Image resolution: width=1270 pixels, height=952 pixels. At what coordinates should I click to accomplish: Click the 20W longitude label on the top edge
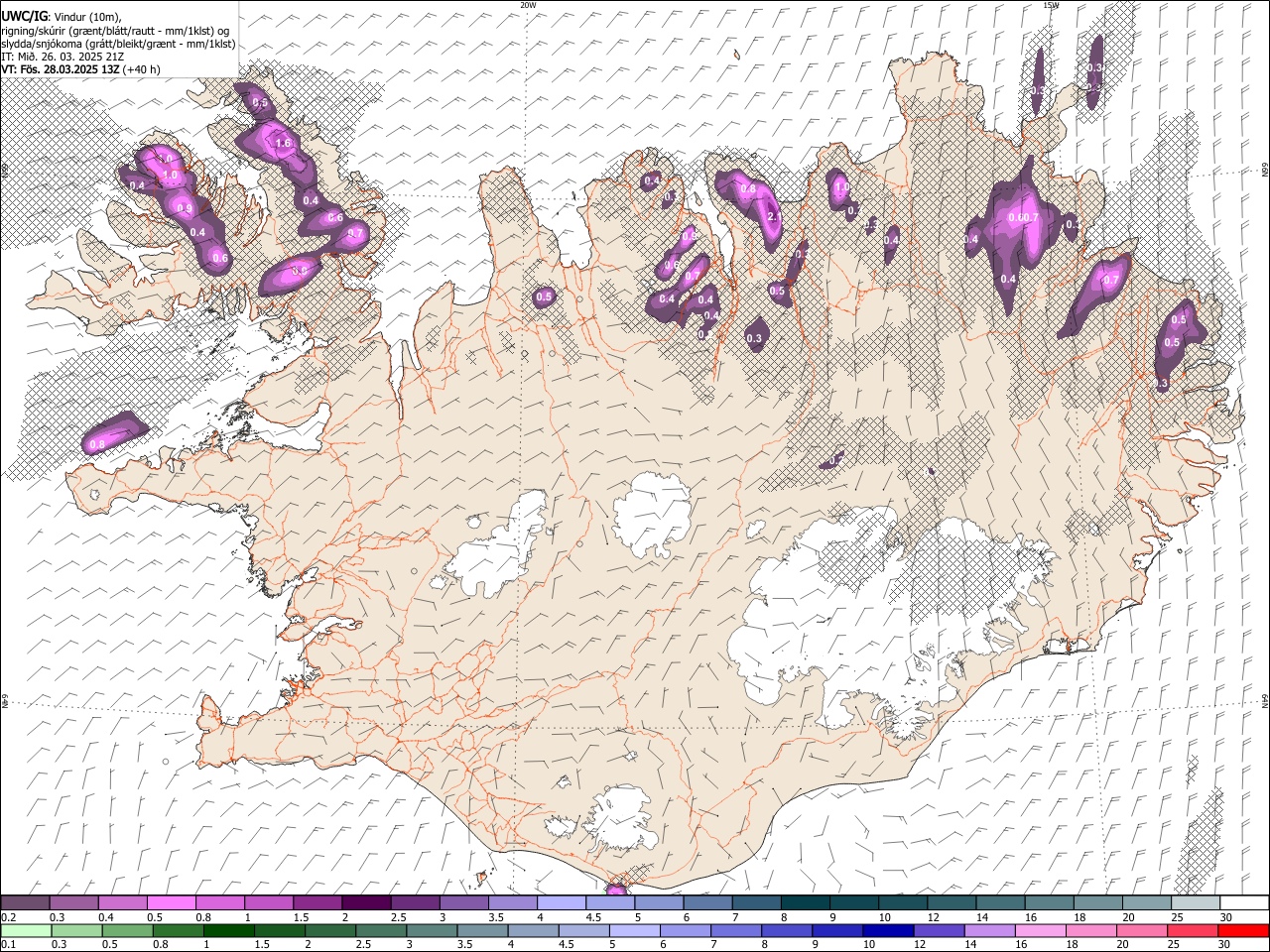pos(528,5)
